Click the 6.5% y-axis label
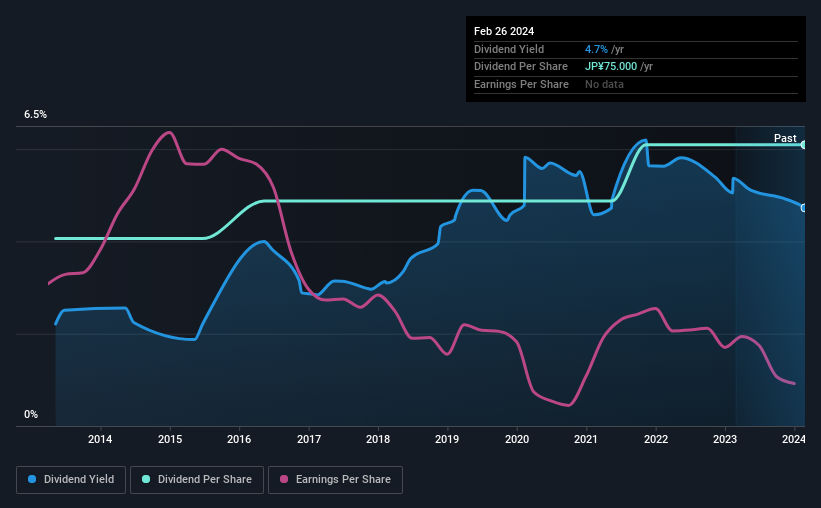Screen dimensions: 821x508 tap(35, 114)
